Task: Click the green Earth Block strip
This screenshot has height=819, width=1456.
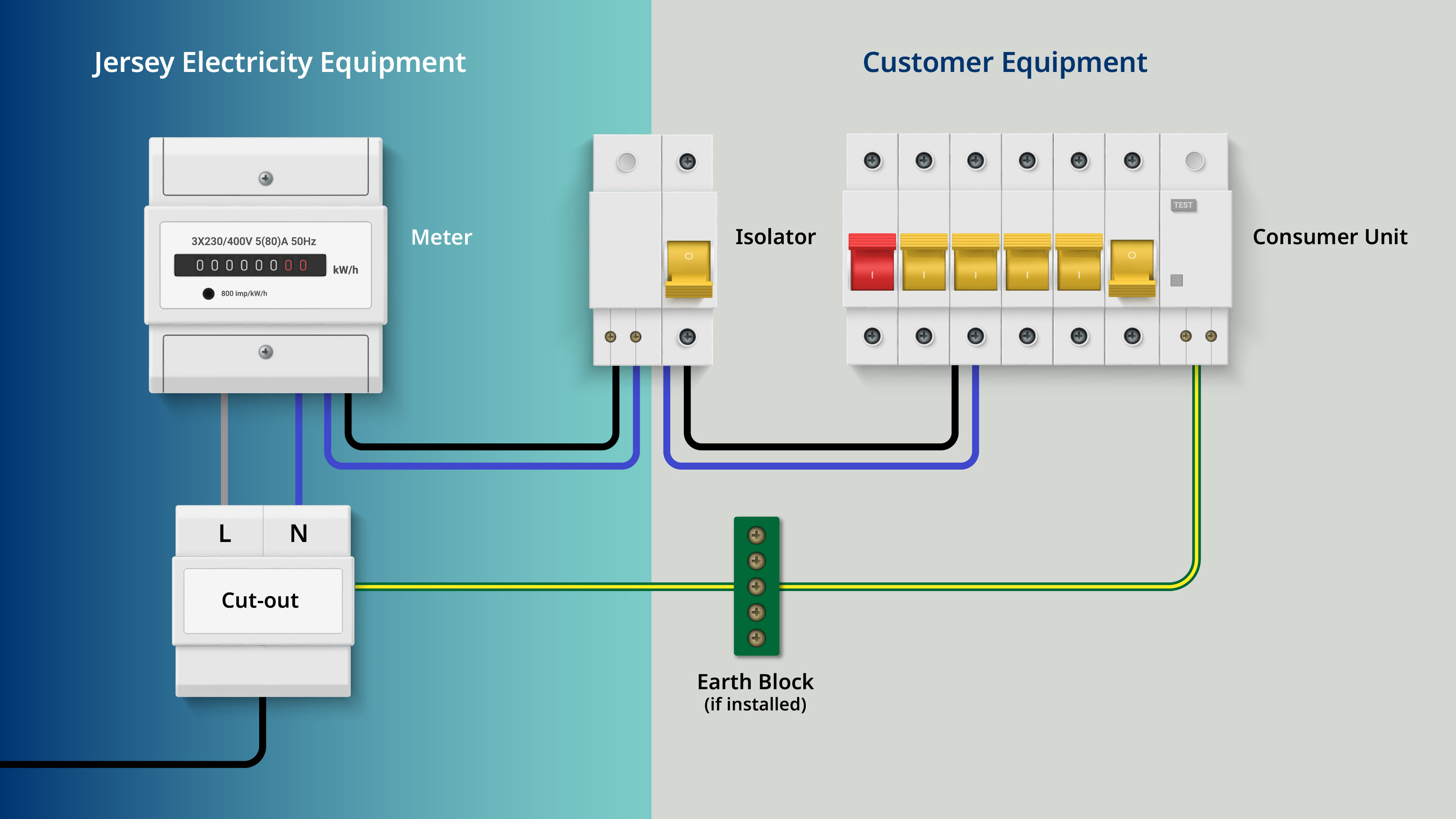Action: (x=756, y=586)
